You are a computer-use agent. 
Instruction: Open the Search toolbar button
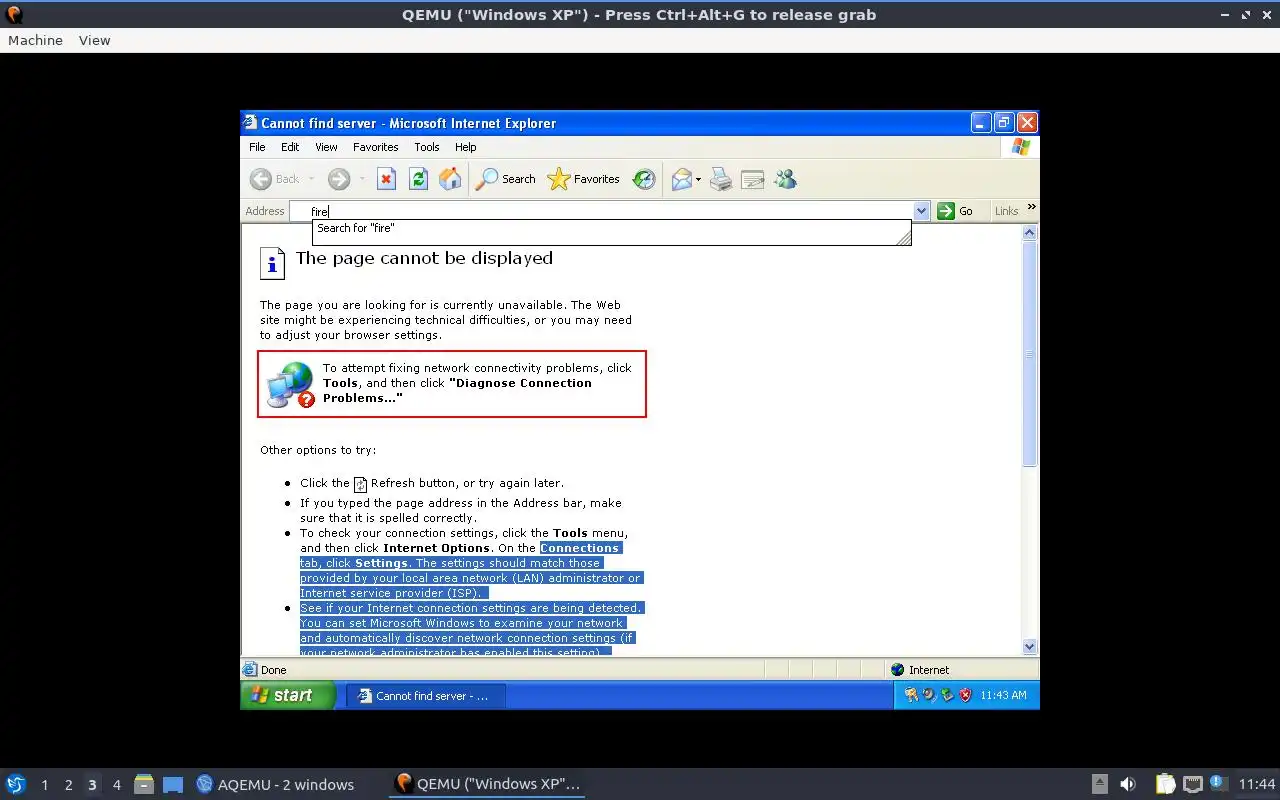[x=506, y=179]
